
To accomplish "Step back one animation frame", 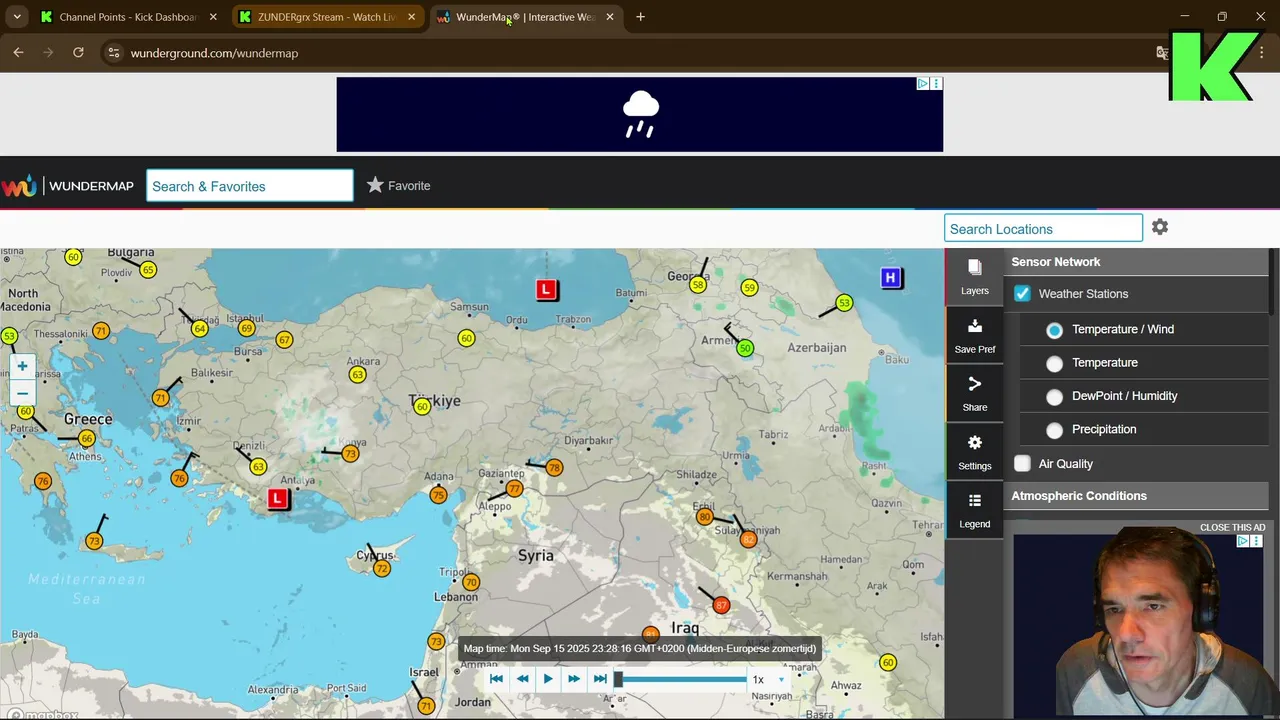I will [x=522, y=679].
